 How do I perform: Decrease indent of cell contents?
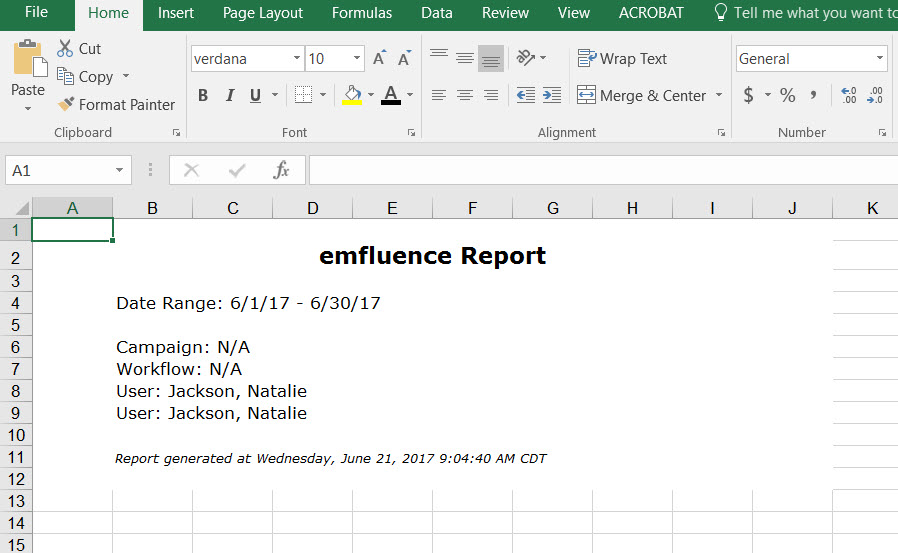526,95
